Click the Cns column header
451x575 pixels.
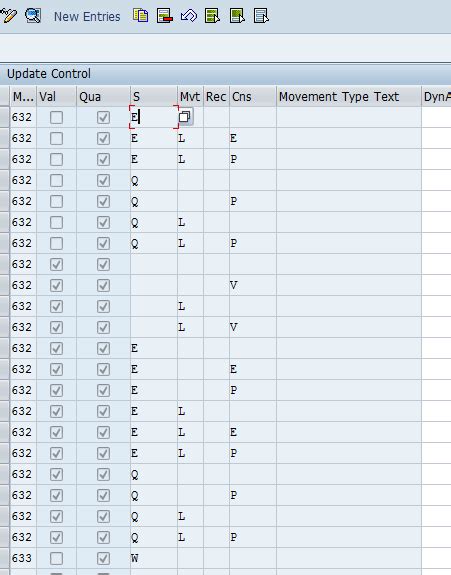(x=253, y=96)
